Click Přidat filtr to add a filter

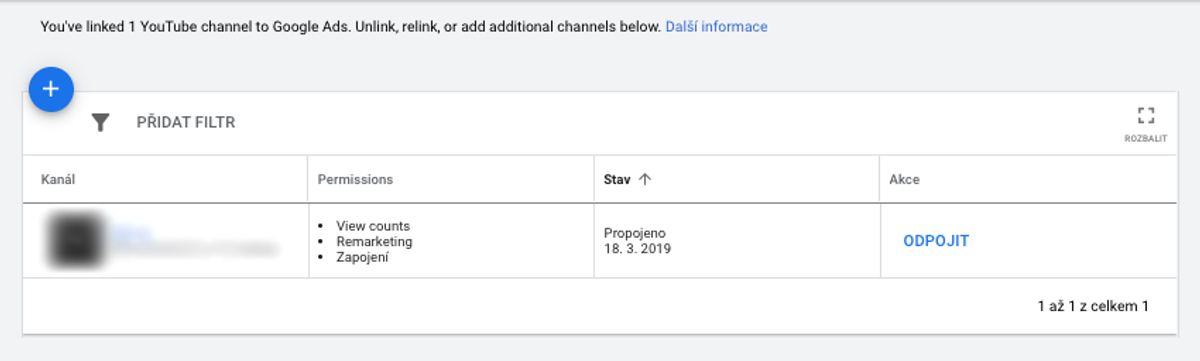click(x=186, y=123)
